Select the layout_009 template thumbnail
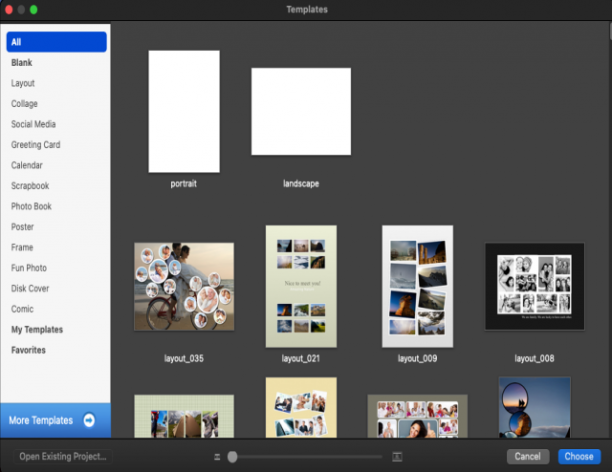 (417, 286)
